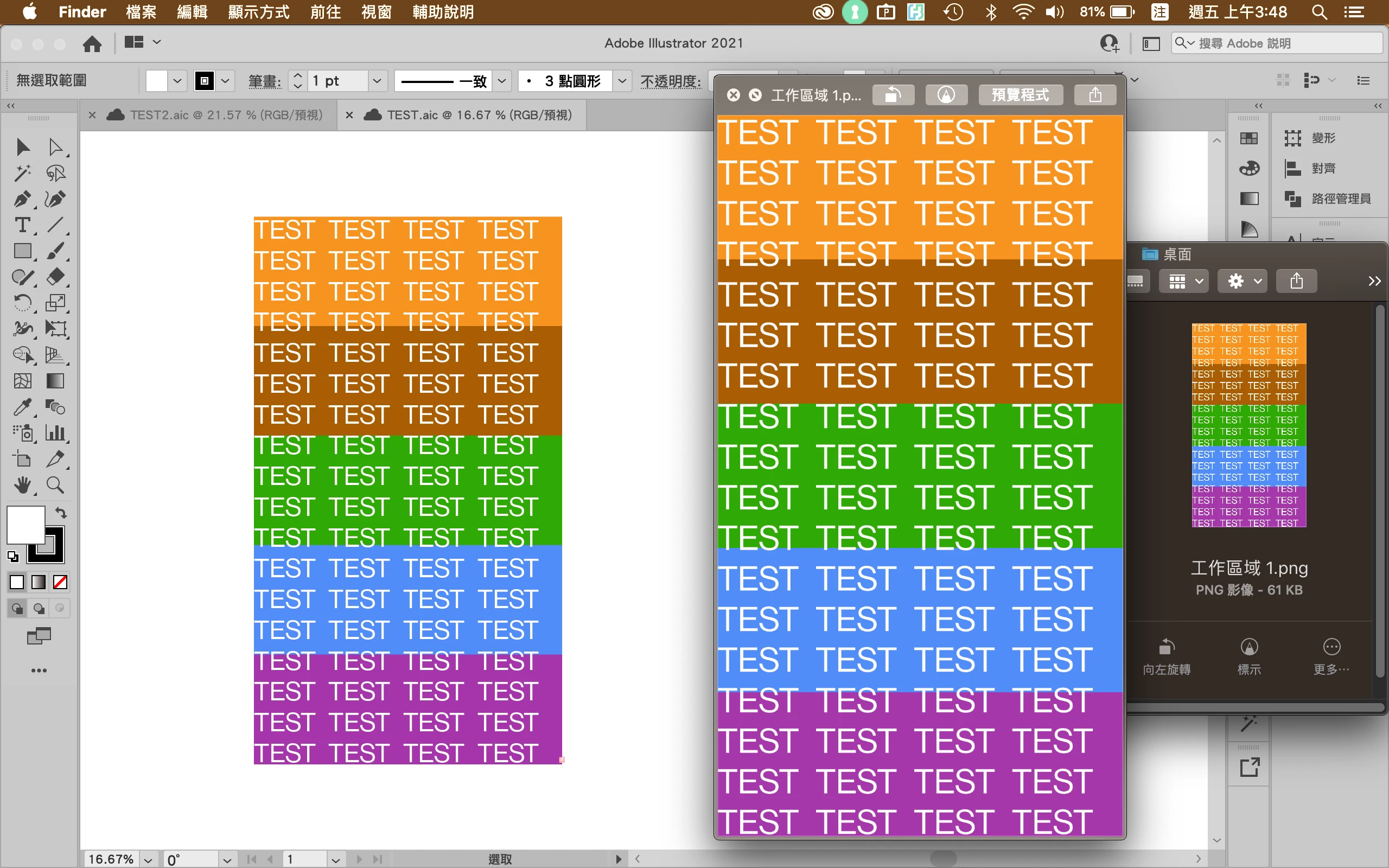Click the 工作區域 1.png thumbnail in Finder
Image resolution: width=1389 pixels, height=868 pixels.
click(x=1248, y=425)
